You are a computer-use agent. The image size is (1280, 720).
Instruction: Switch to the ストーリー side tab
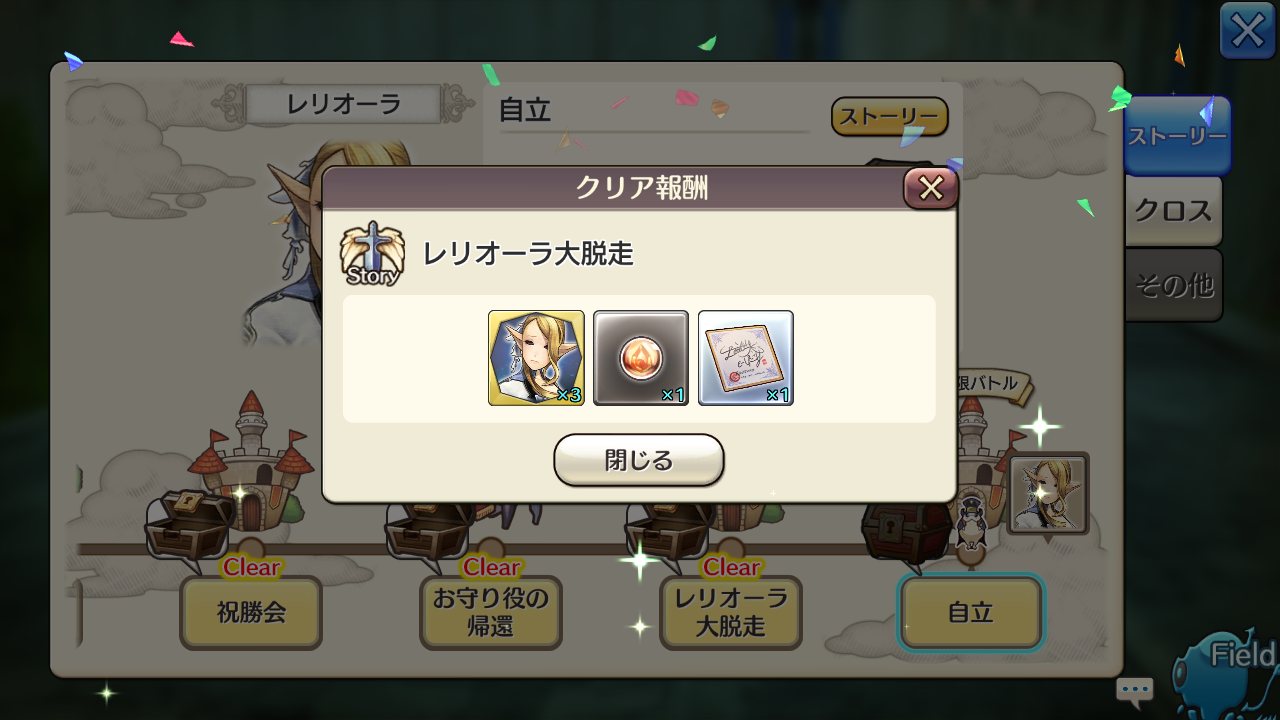(x=1177, y=136)
